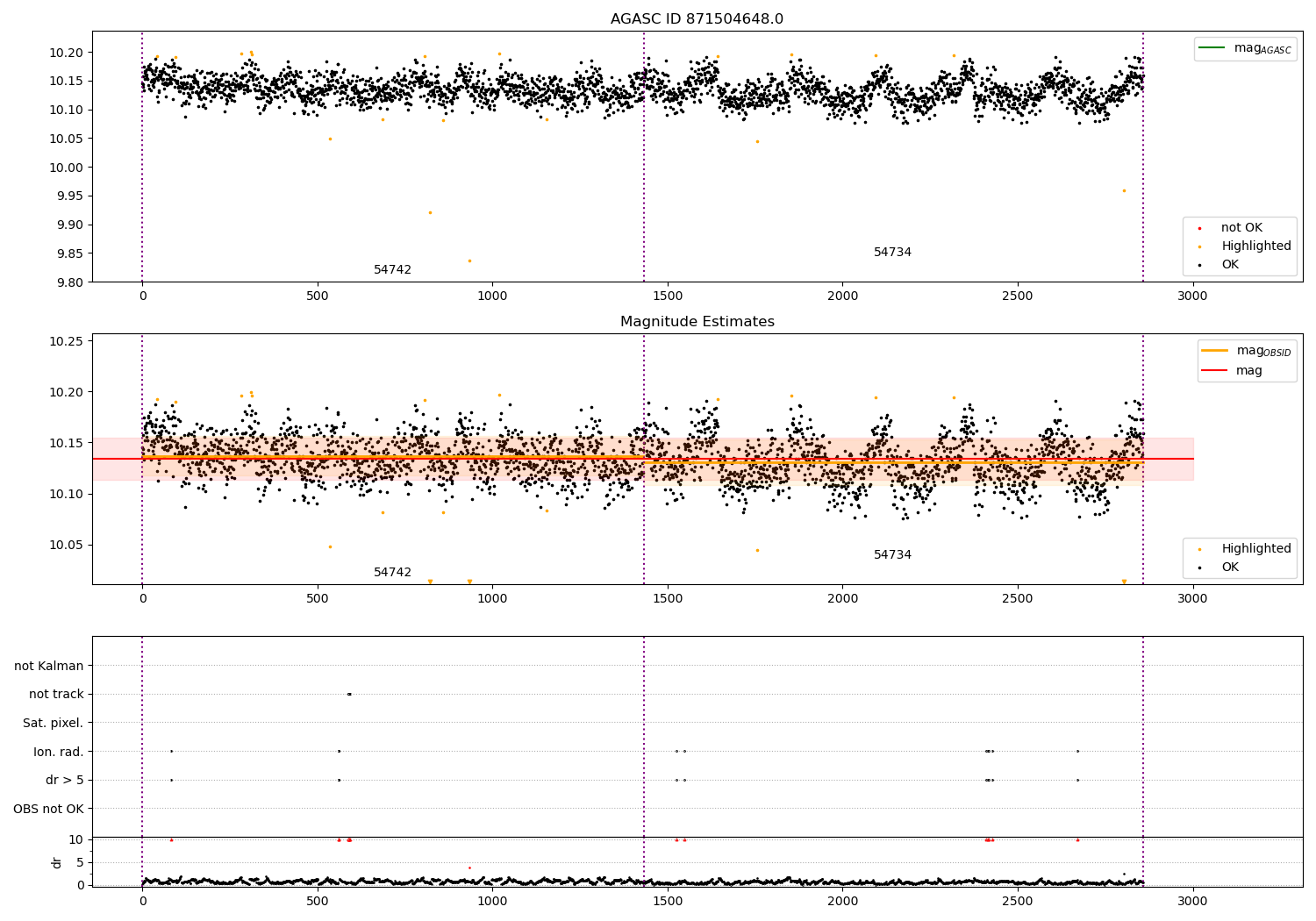
Task: Click the 3000 x-tick of the top plot
Action: pyautogui.click(x=1192, y=296)
